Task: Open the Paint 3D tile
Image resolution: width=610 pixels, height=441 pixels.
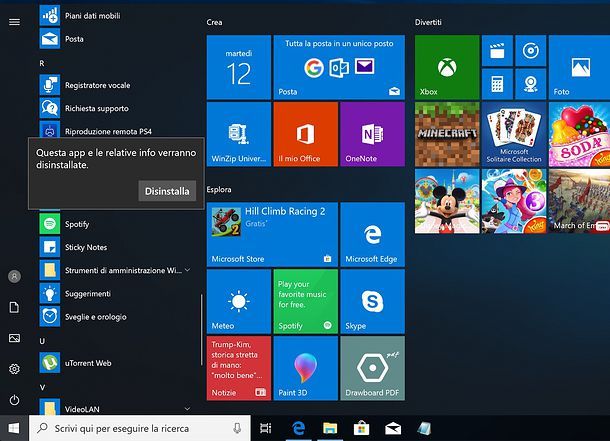Action: pos(306,368)
